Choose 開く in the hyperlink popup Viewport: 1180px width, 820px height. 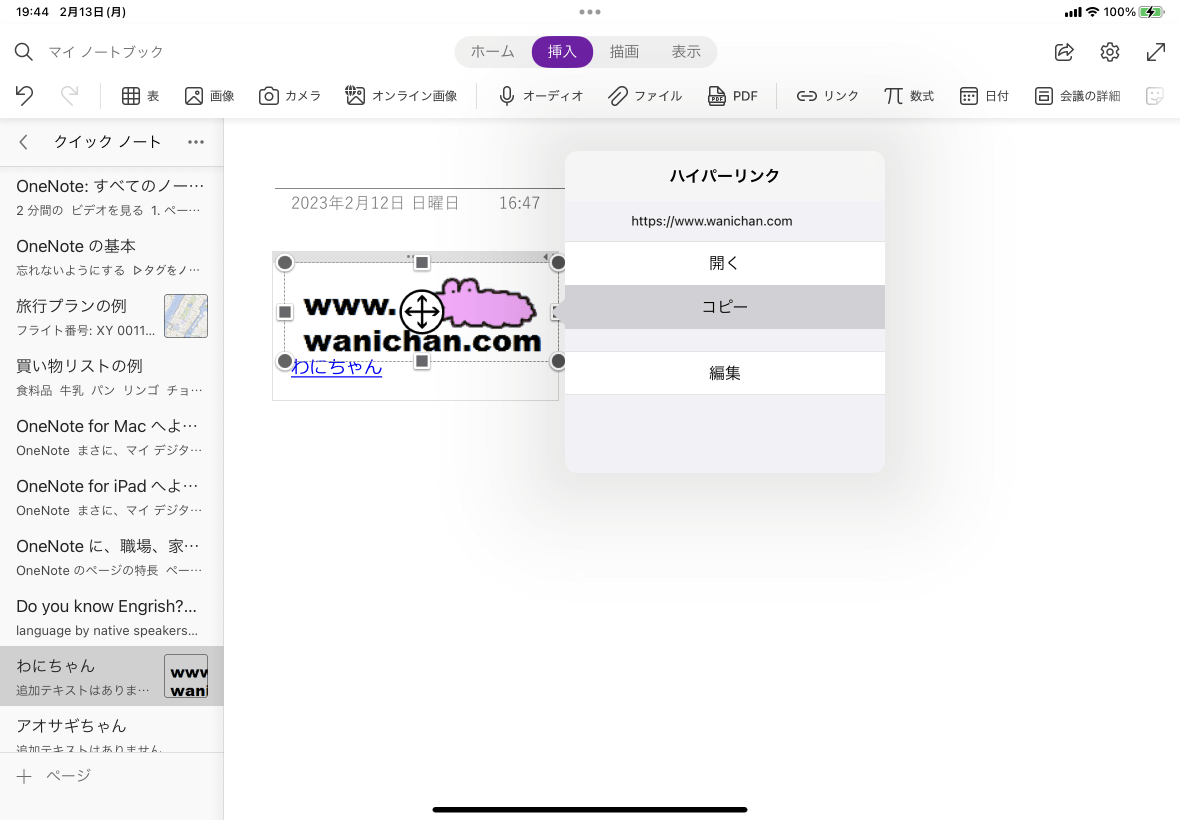pos(725,263)
